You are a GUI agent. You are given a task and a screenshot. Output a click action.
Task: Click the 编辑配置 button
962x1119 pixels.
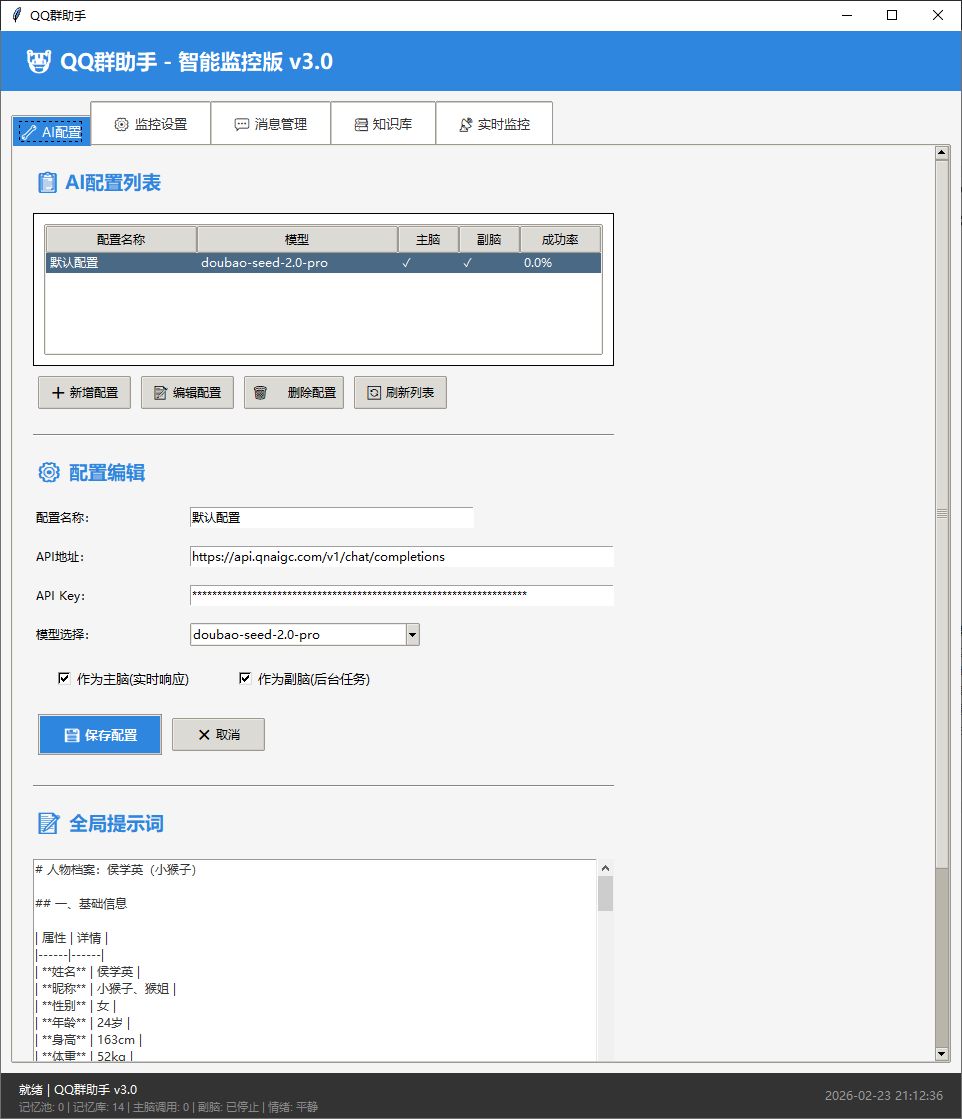(x=187, y=393)
